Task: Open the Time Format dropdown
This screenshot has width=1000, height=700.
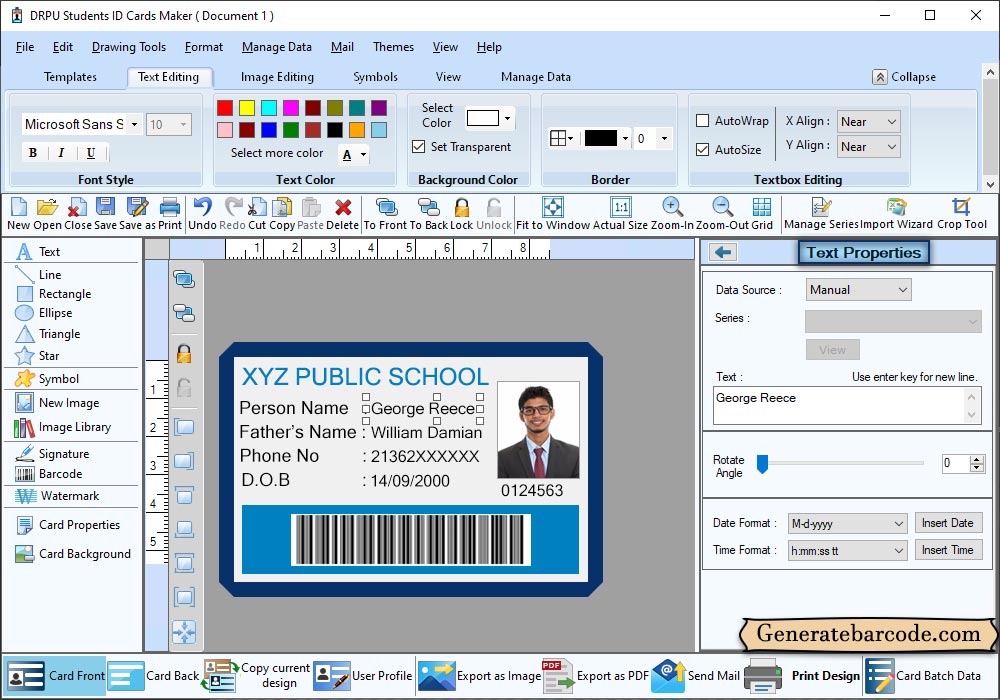Action: pos(848,550)
